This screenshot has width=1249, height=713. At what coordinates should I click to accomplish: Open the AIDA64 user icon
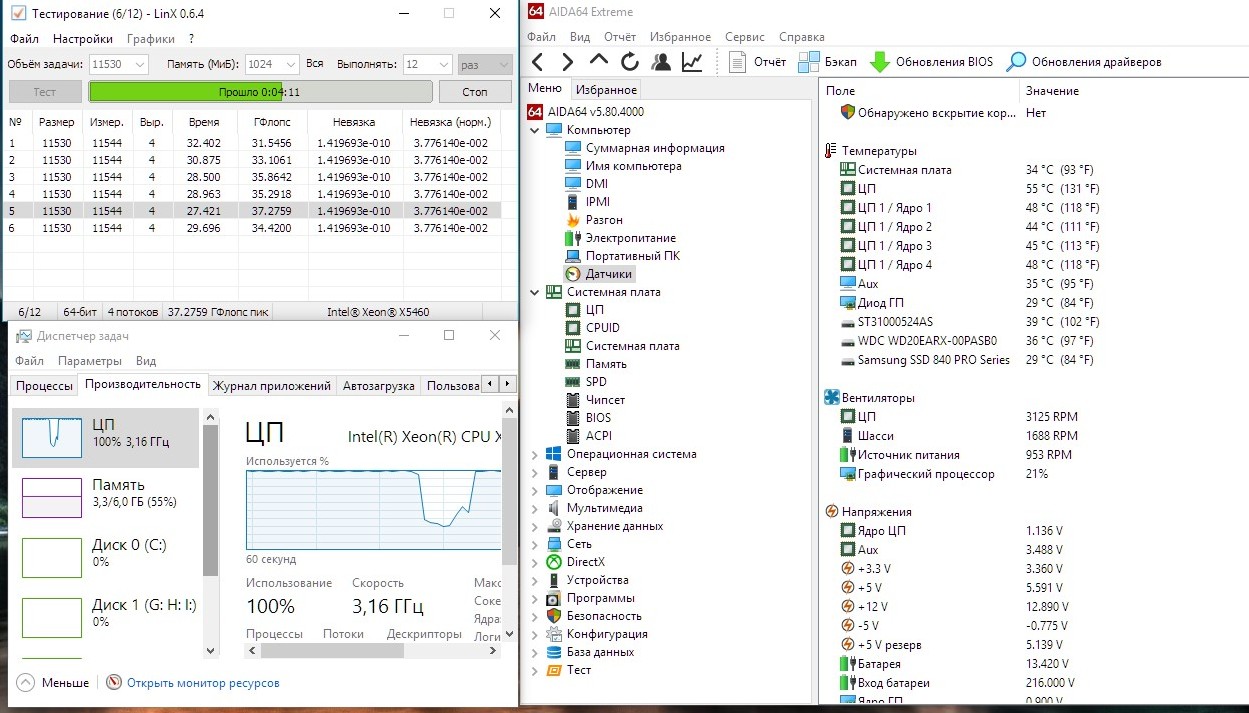coord(660,62)
